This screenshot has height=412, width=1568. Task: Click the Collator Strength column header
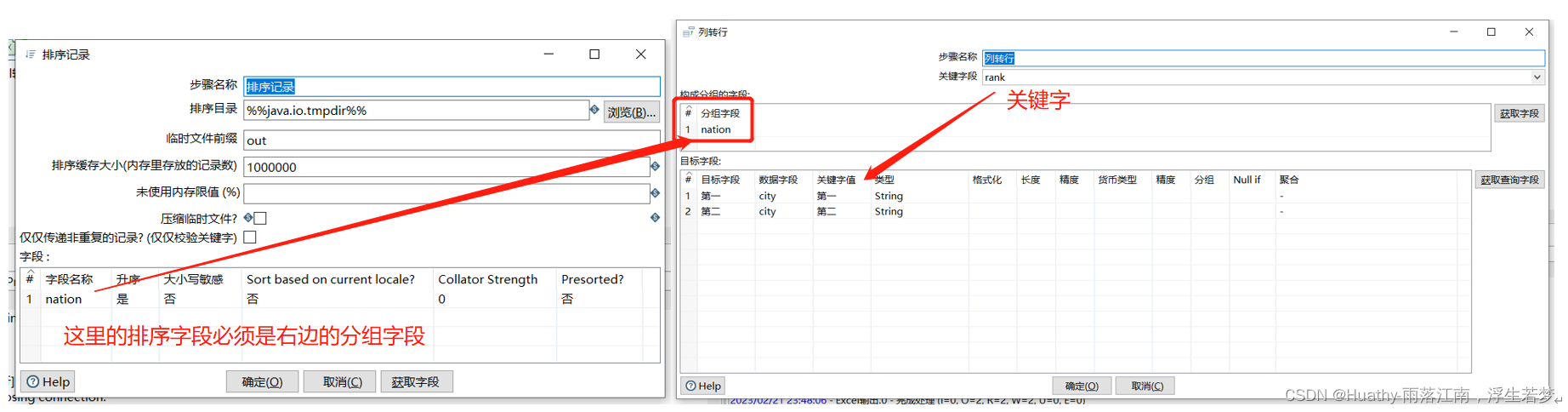click(x=488, y=279)
